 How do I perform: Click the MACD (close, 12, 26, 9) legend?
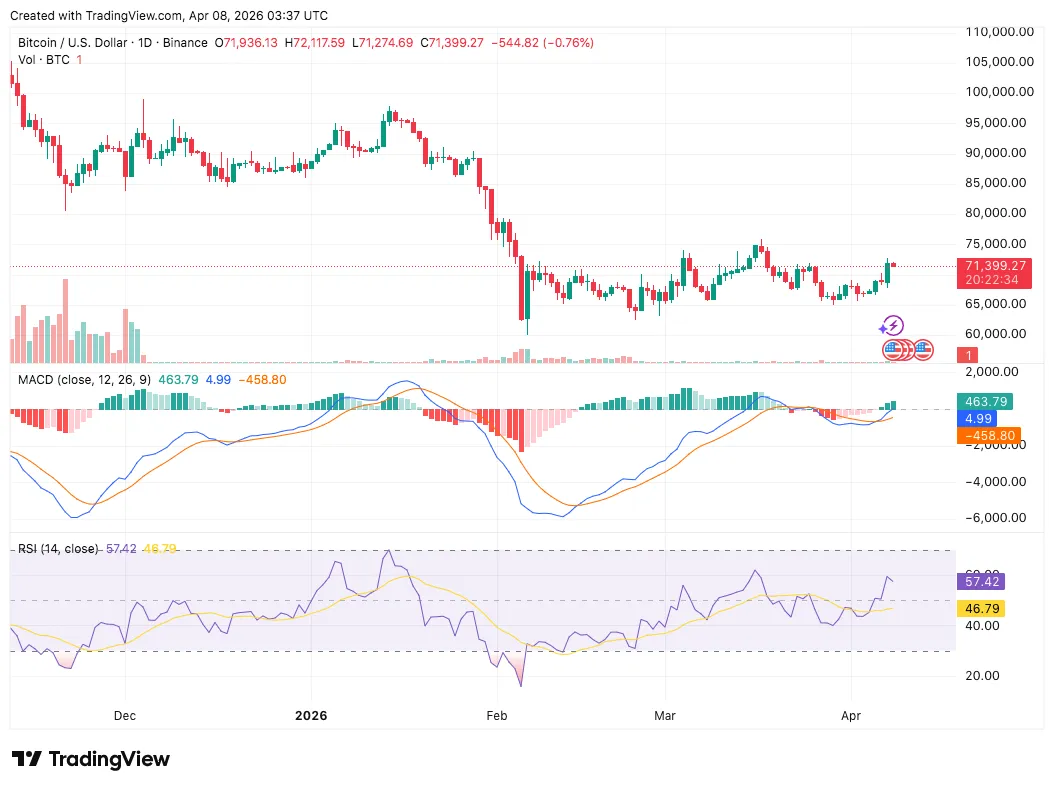pyautogui.click(x=85, y=379)
